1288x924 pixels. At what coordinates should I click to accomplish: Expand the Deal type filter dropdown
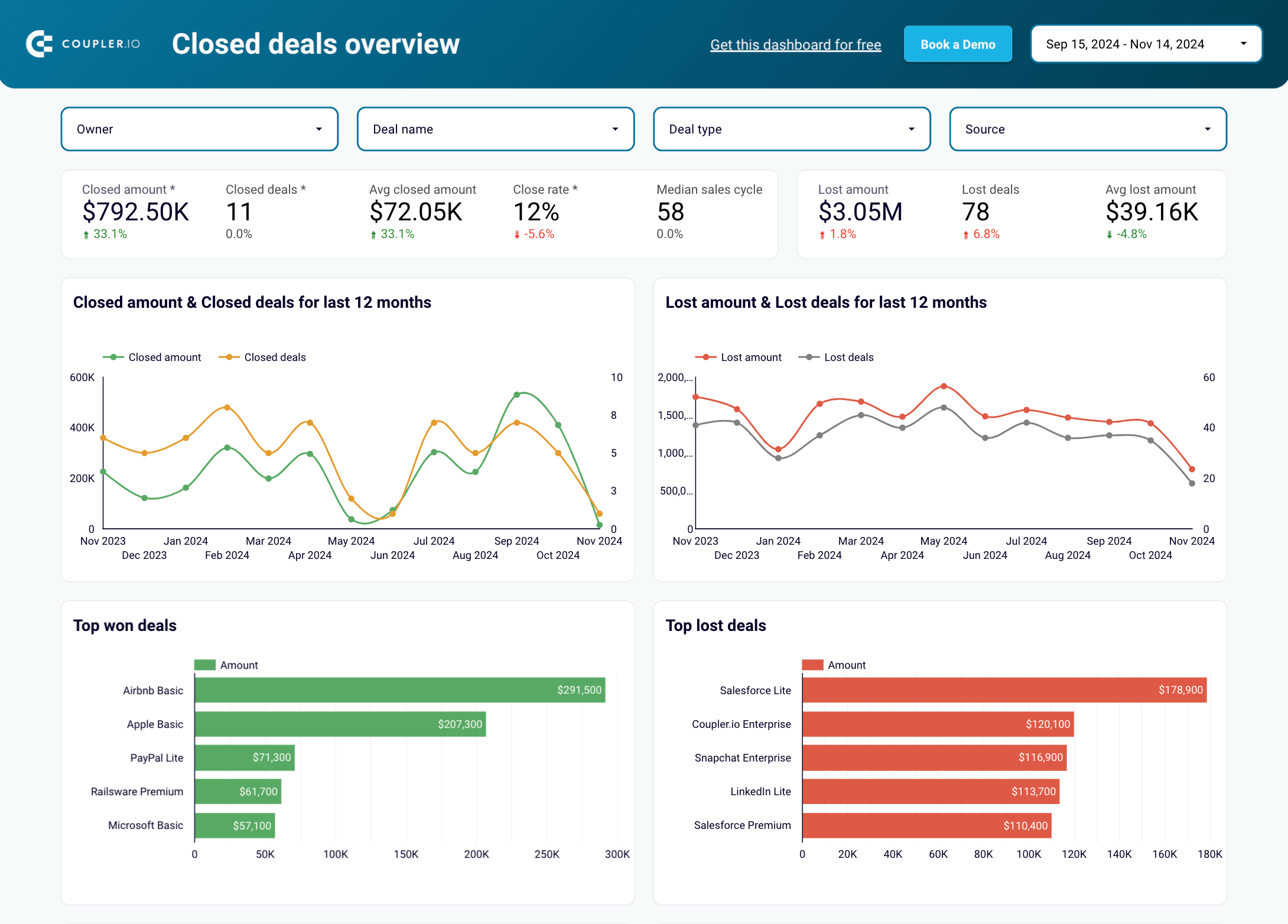(x=792, y=129)
